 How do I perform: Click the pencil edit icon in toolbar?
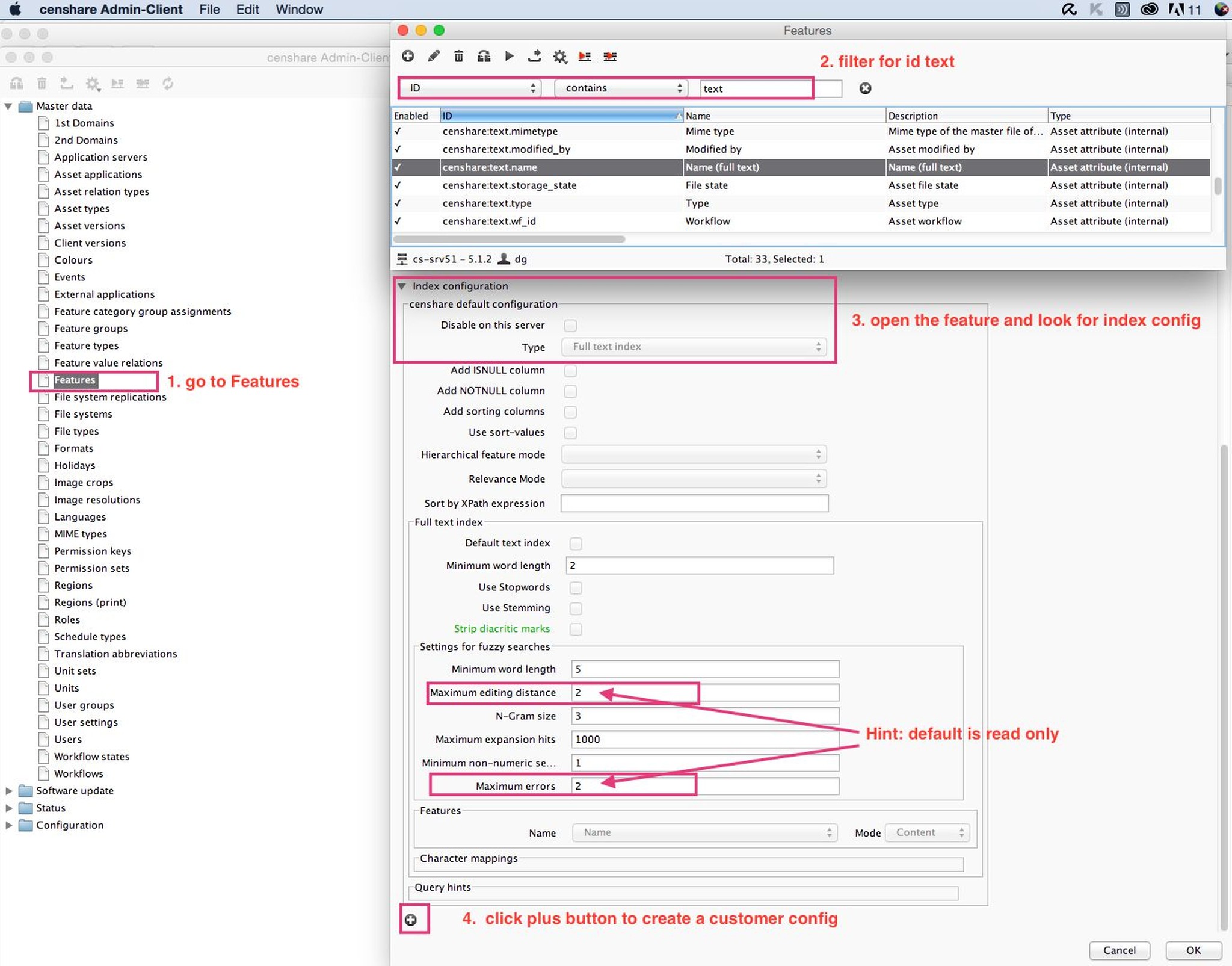(433, 56)
